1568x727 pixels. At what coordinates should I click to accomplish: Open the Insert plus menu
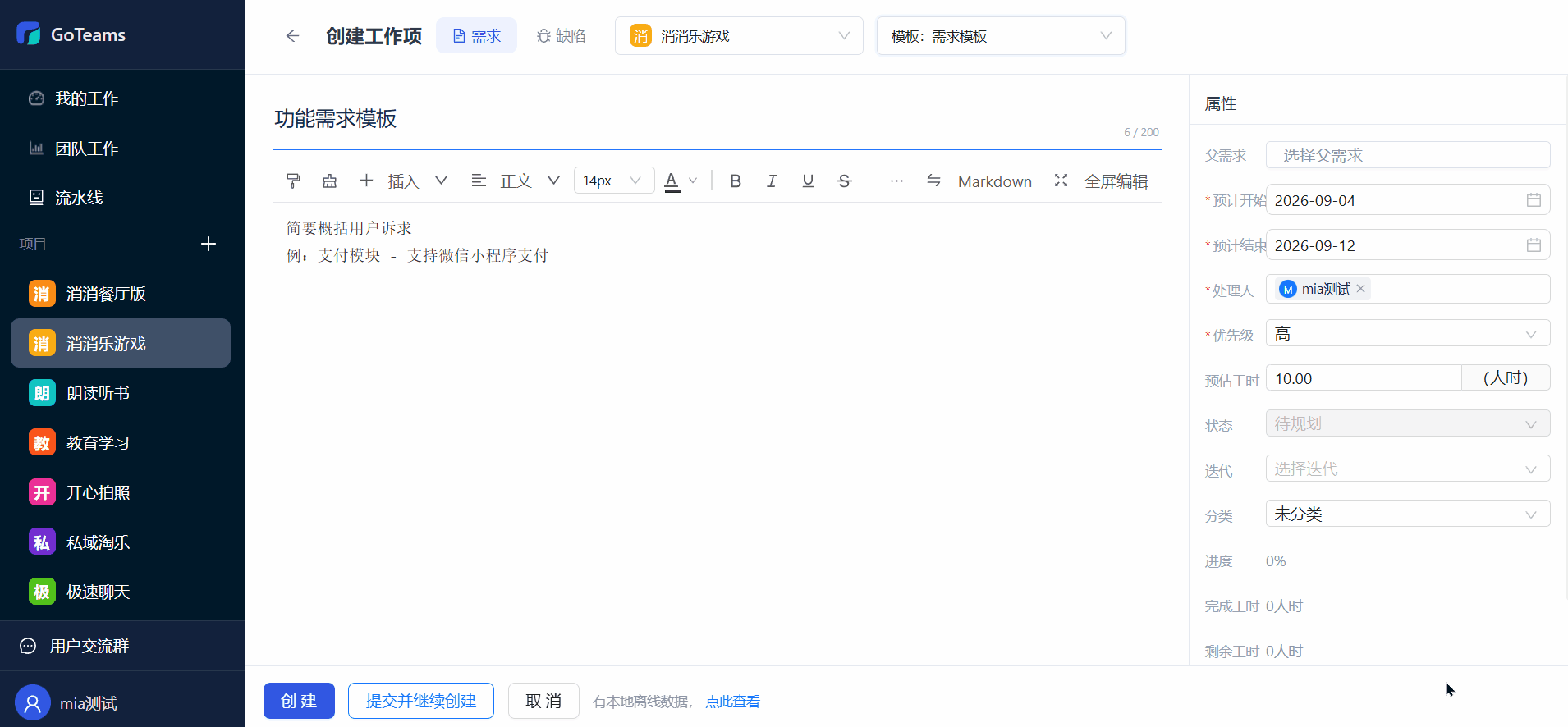coord(403,181)
